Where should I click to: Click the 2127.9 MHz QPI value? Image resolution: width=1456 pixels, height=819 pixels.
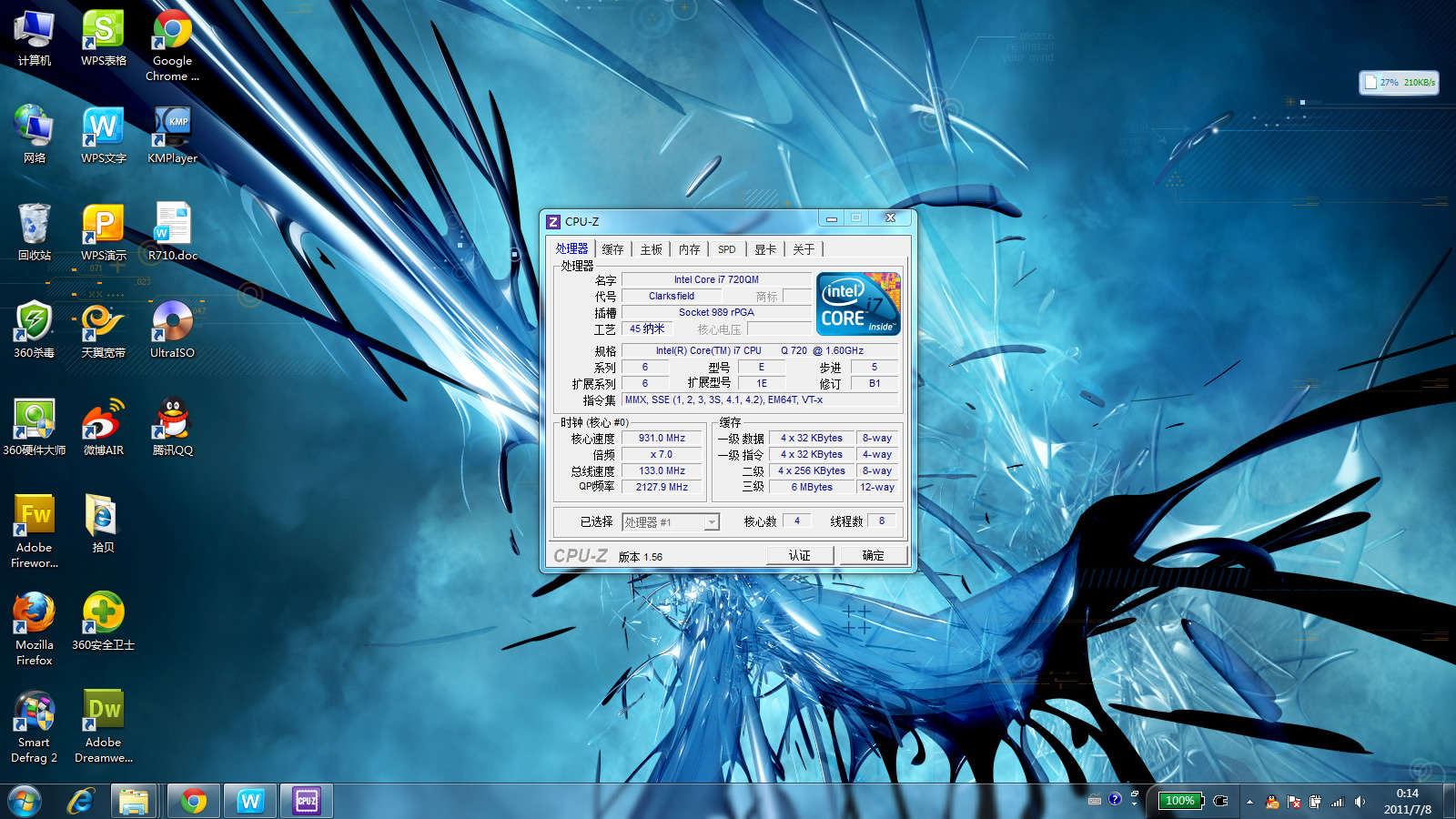(662, 487)
